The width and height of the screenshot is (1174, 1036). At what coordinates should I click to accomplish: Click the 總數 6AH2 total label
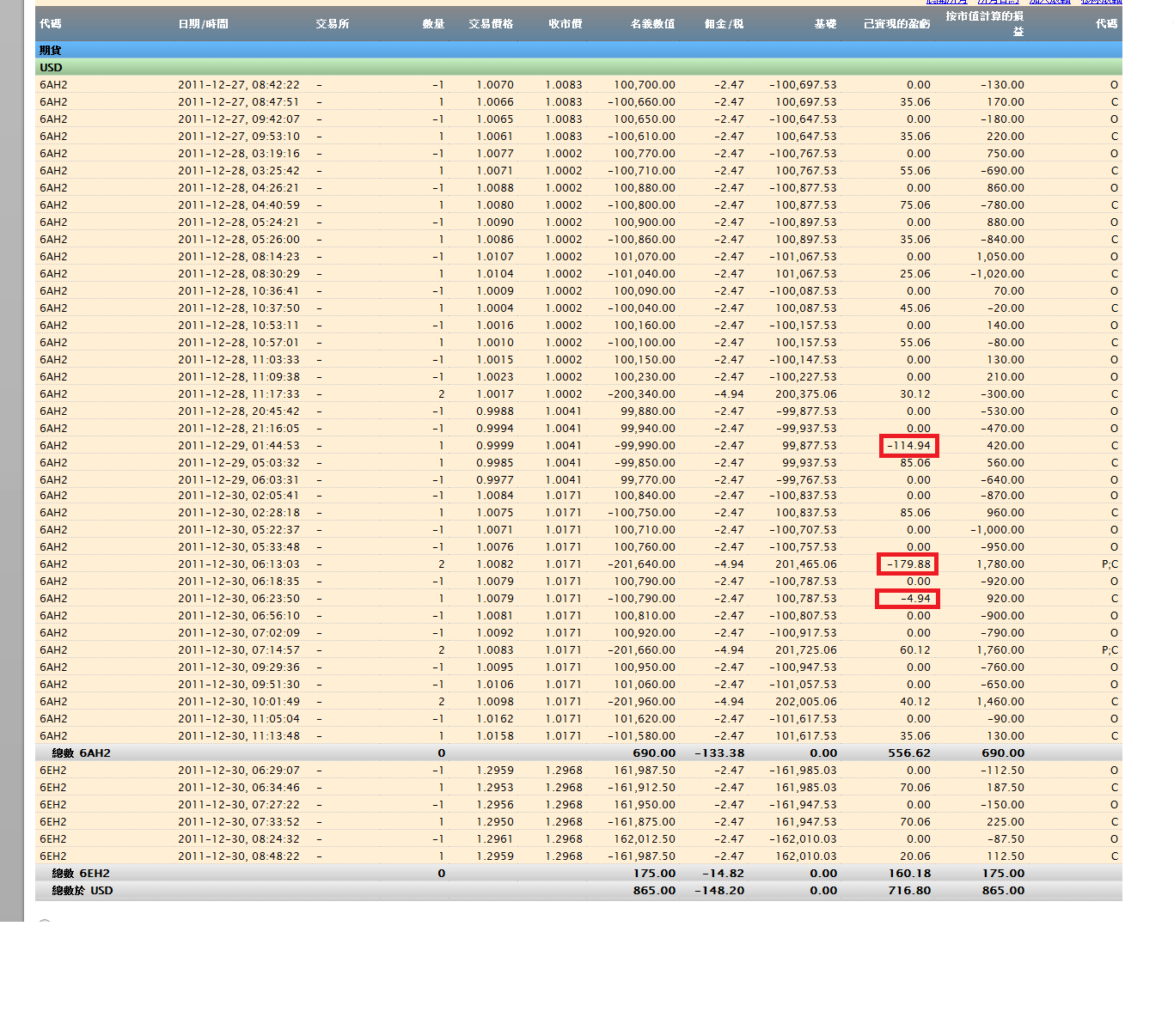point(82,753)
